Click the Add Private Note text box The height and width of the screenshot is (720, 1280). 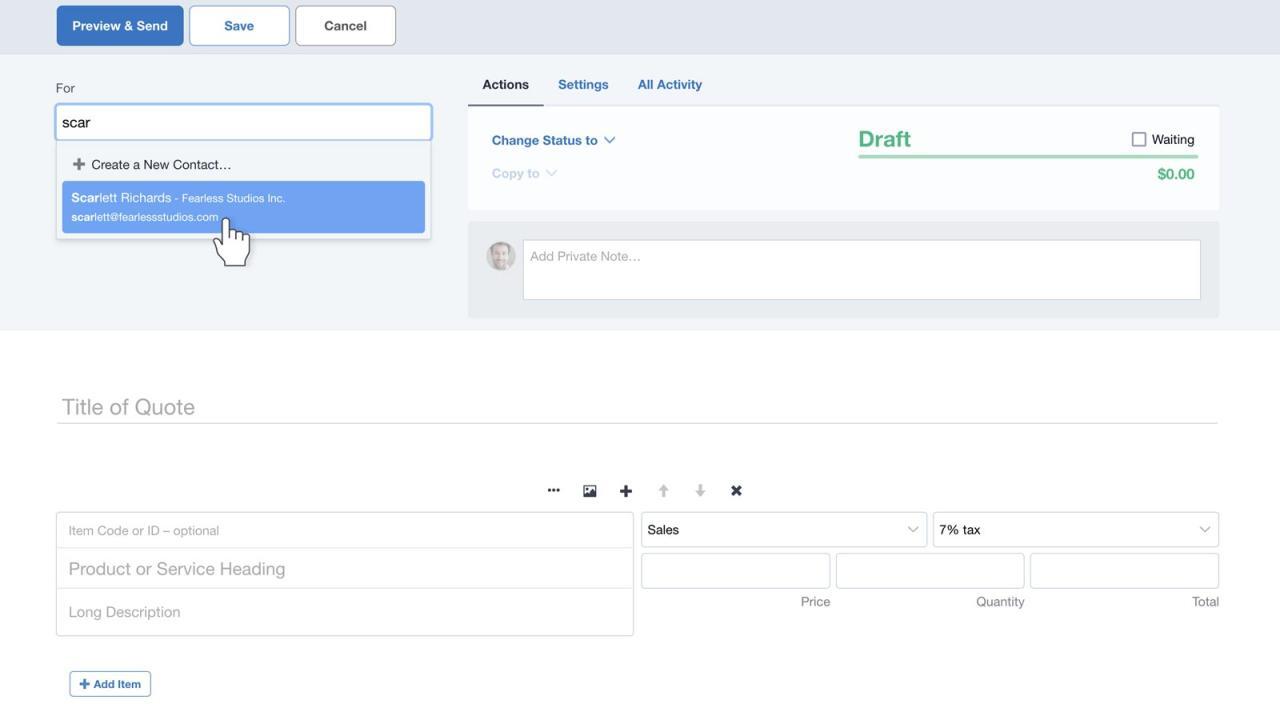[x=861, y=270]
